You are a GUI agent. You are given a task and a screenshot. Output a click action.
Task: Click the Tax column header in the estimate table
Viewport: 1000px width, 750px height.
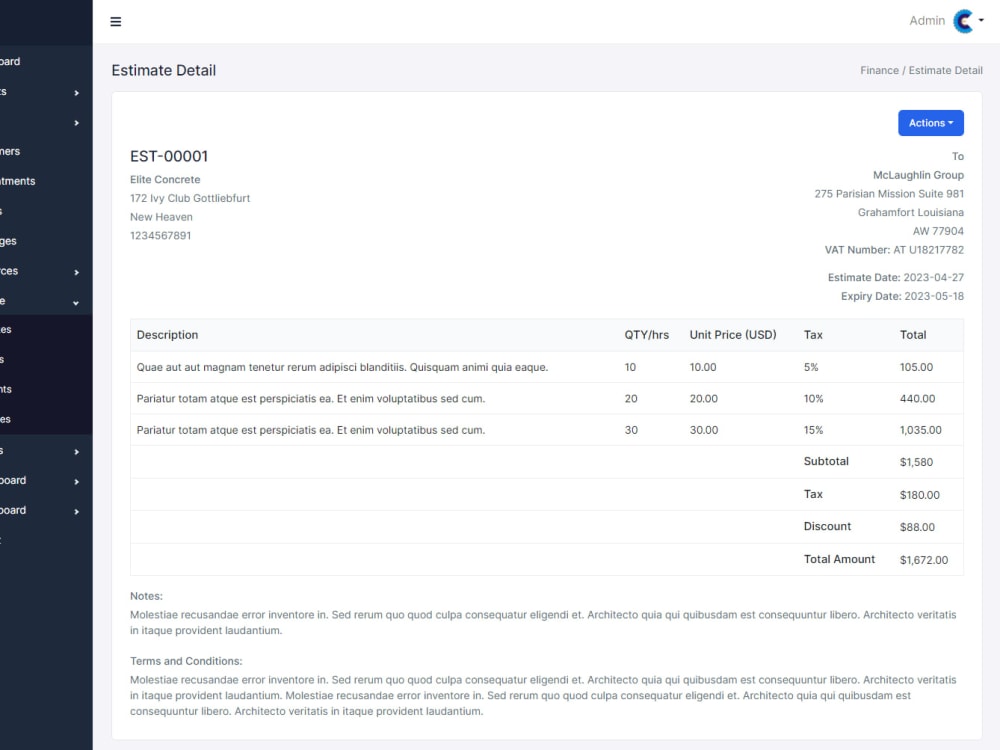813,335
